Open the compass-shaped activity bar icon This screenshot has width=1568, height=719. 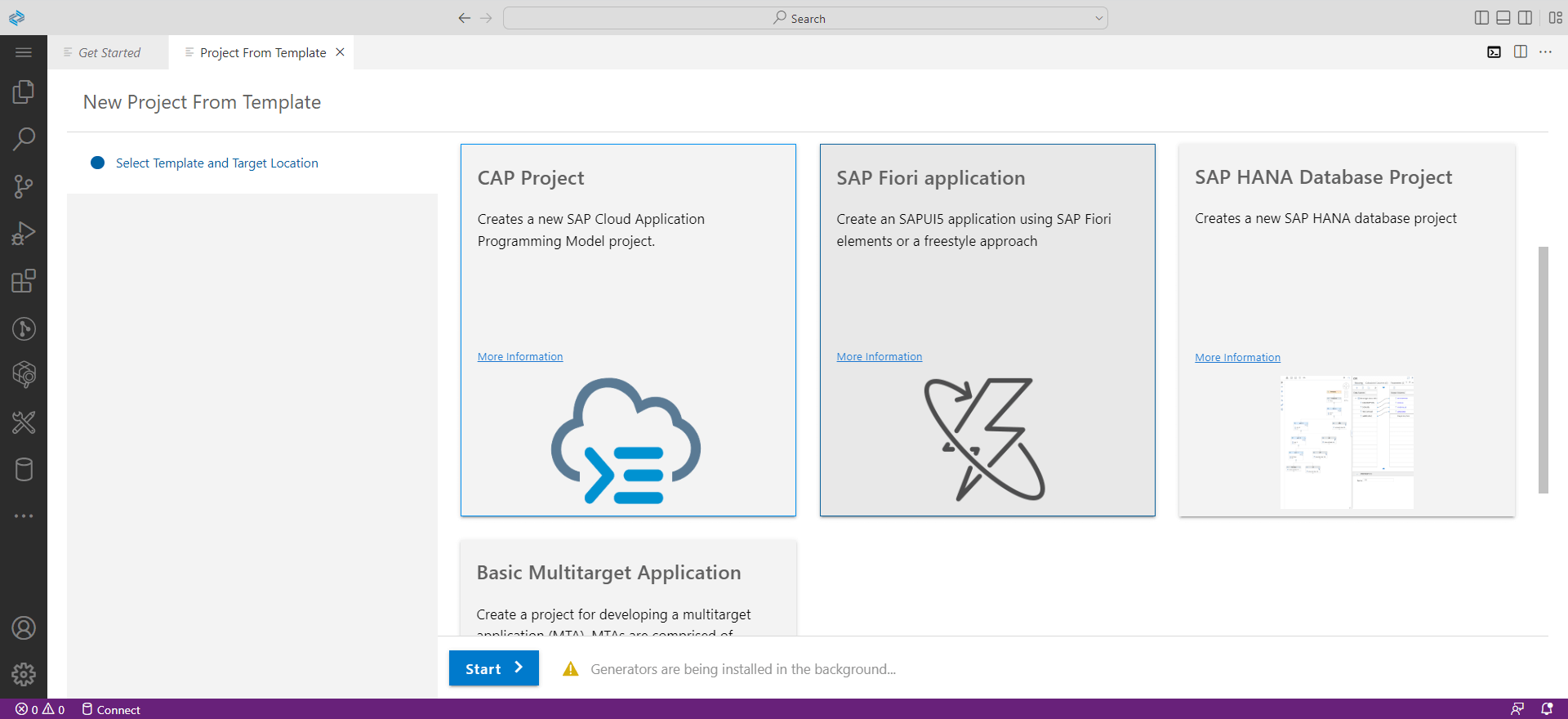pos(24,328)
